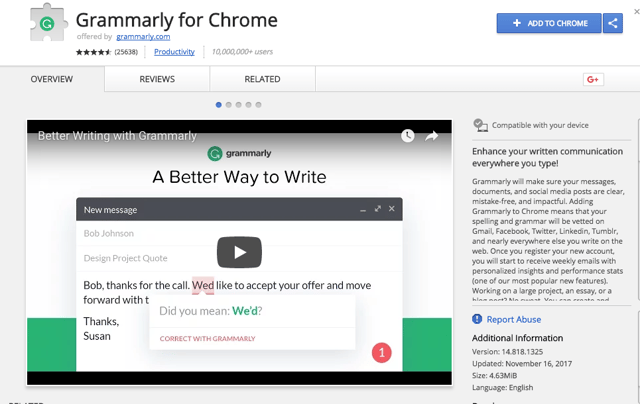
Task: Select the third carousel dot
Action: (238, 105)
